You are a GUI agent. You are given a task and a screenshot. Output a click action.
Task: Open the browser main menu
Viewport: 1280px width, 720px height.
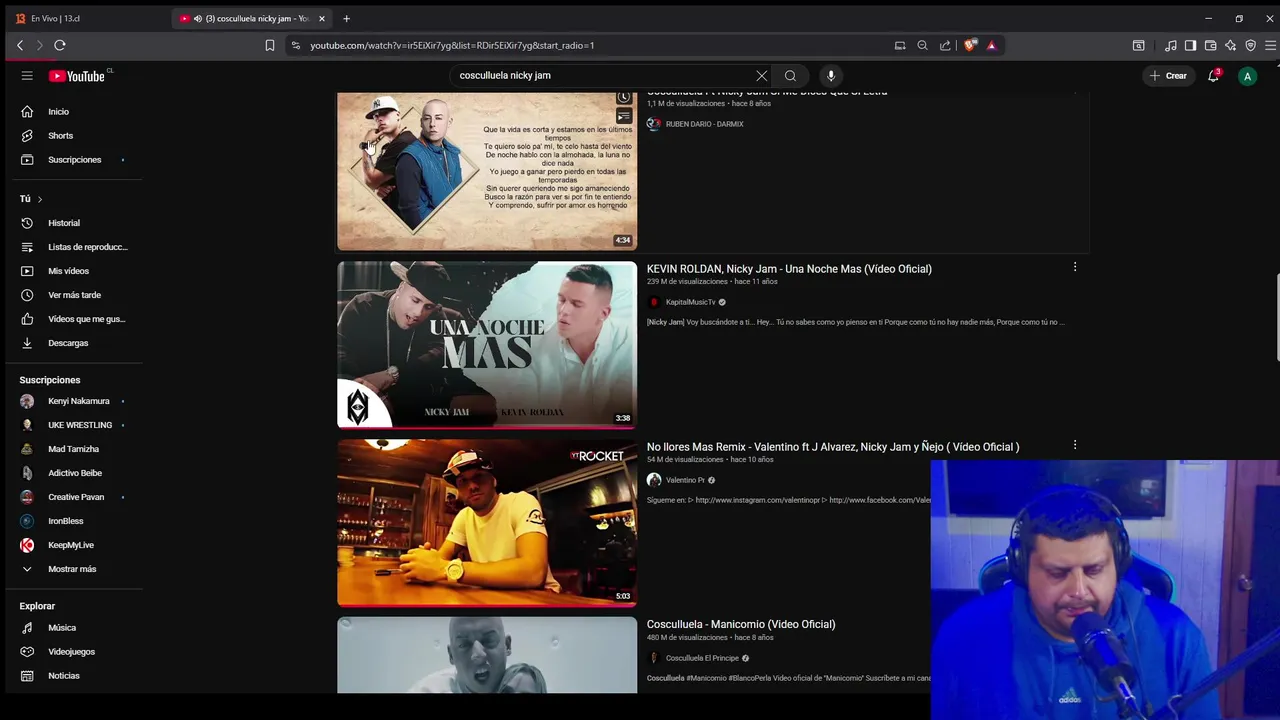coord(1271,45)
